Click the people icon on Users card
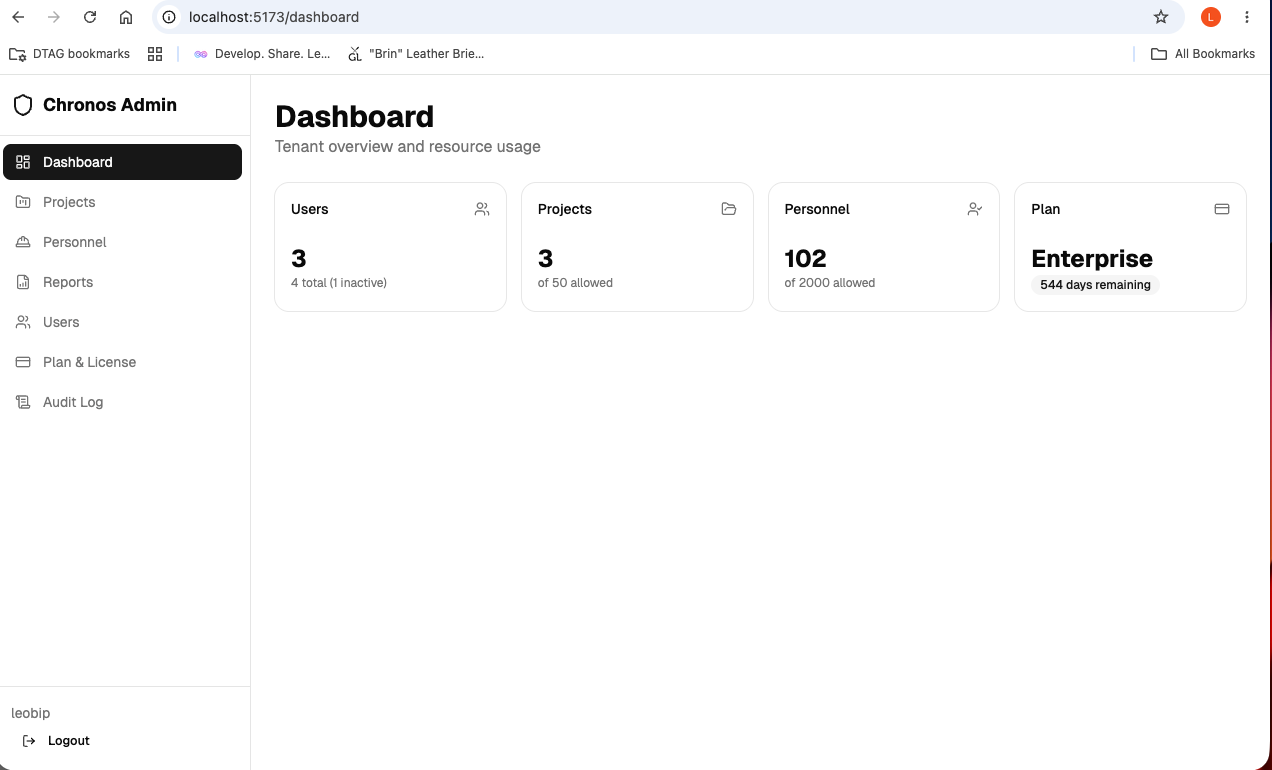Screen dimensions: 1272x770 pos(482,209)
